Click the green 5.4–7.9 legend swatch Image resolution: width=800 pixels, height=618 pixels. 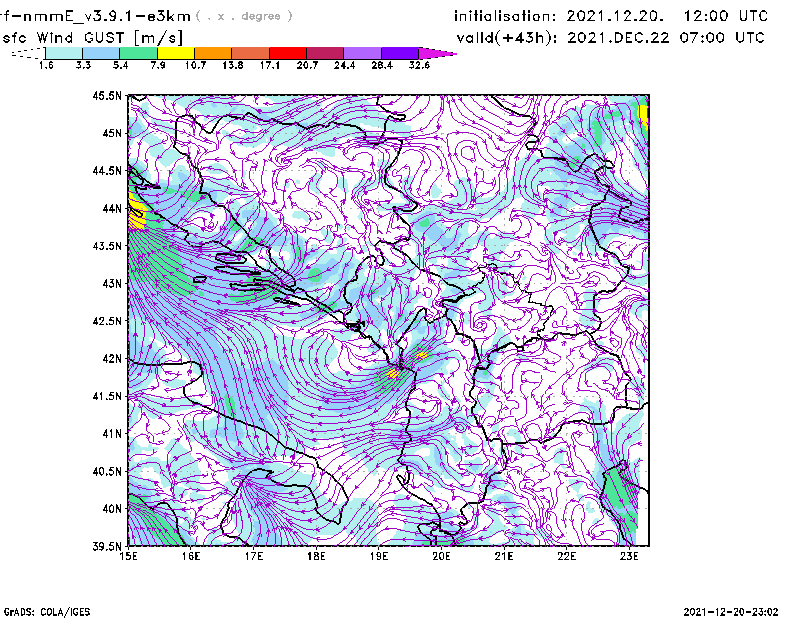[x=138, y=53]
